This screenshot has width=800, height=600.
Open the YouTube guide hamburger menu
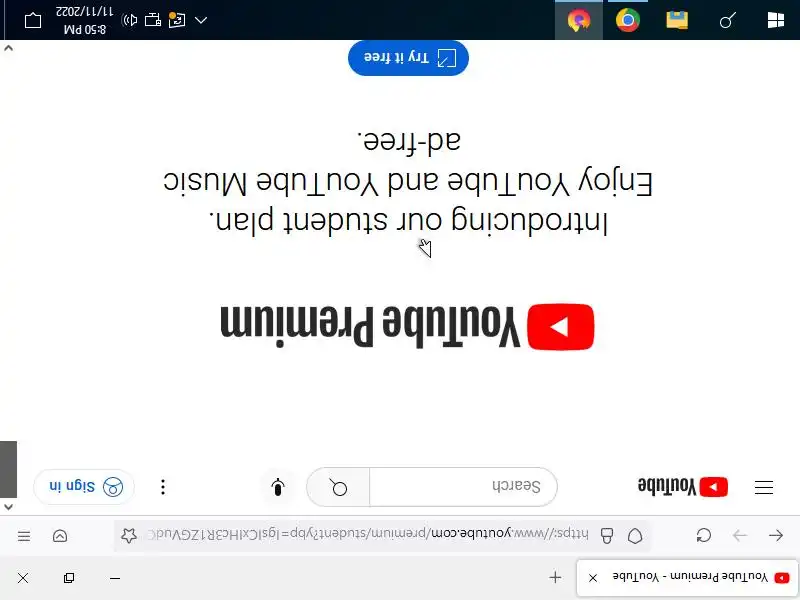click(x=764, y=487)
